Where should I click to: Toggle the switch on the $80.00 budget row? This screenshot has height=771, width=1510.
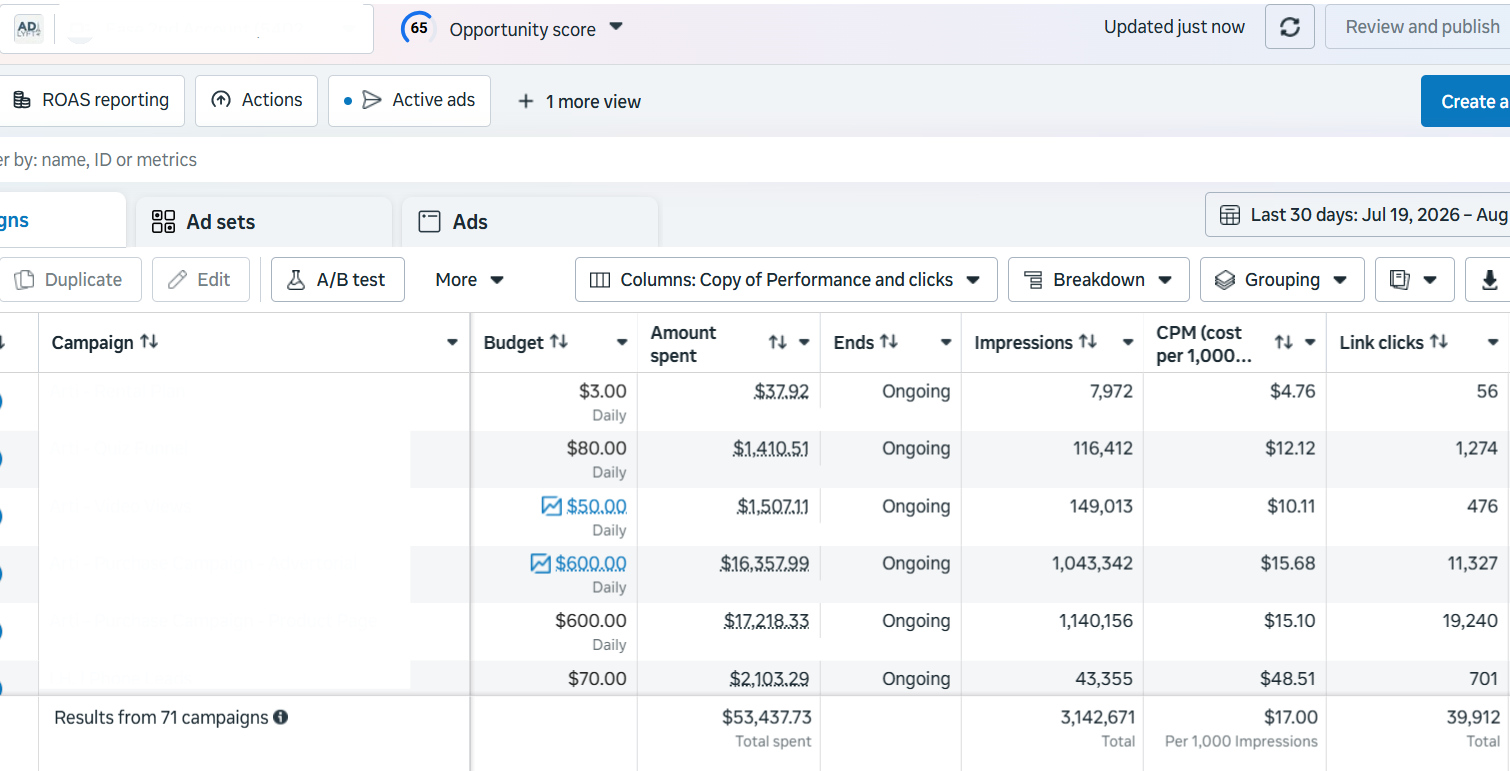click(0, 458)
